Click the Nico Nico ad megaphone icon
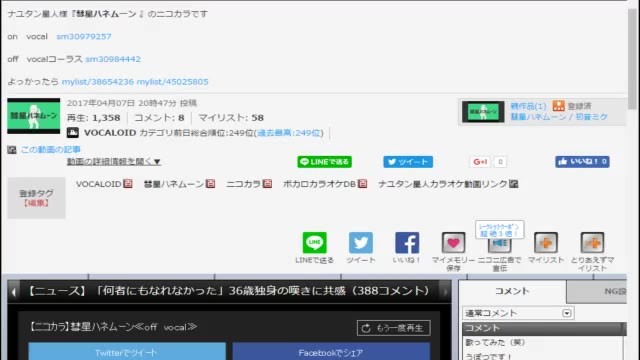The width and height of the screenshot is (640, 360). click(500, 244)
